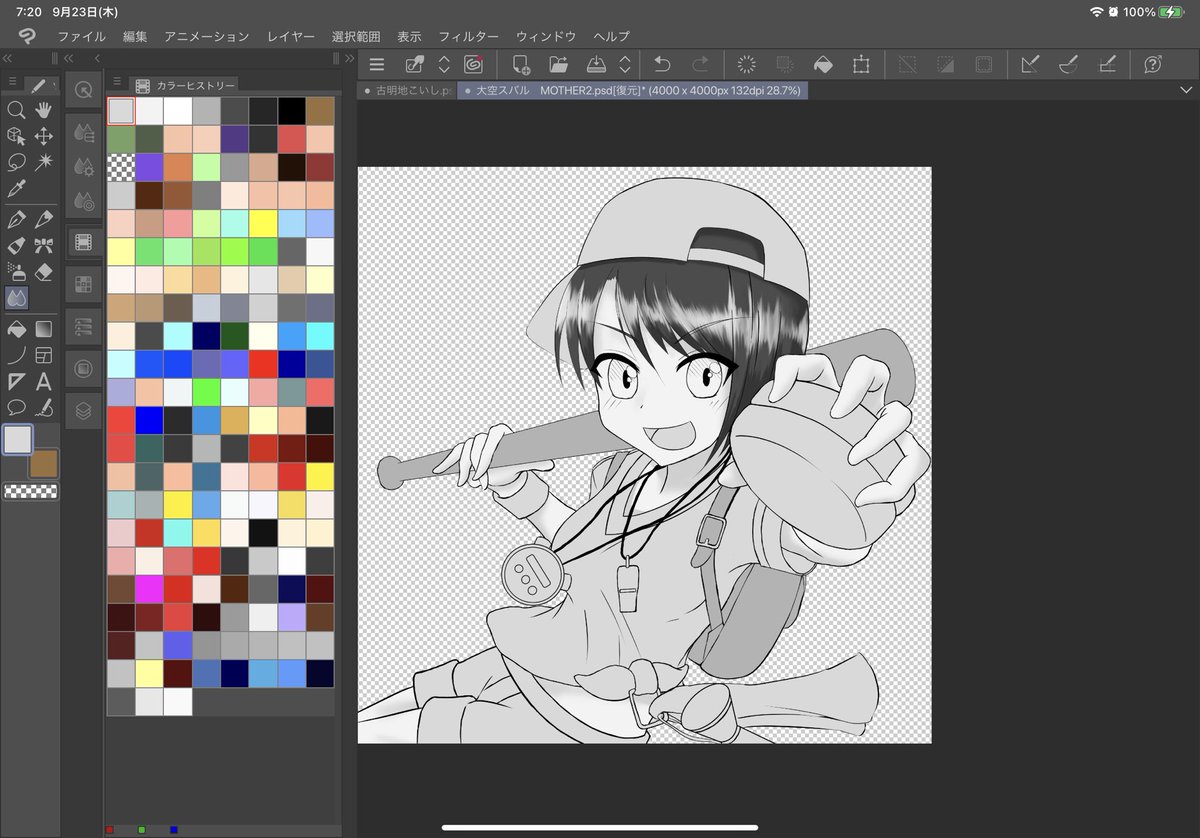This screenshot has height=838, width=1200.
Task: Open the アニメーション menu
Action: [x=207, y=36]
